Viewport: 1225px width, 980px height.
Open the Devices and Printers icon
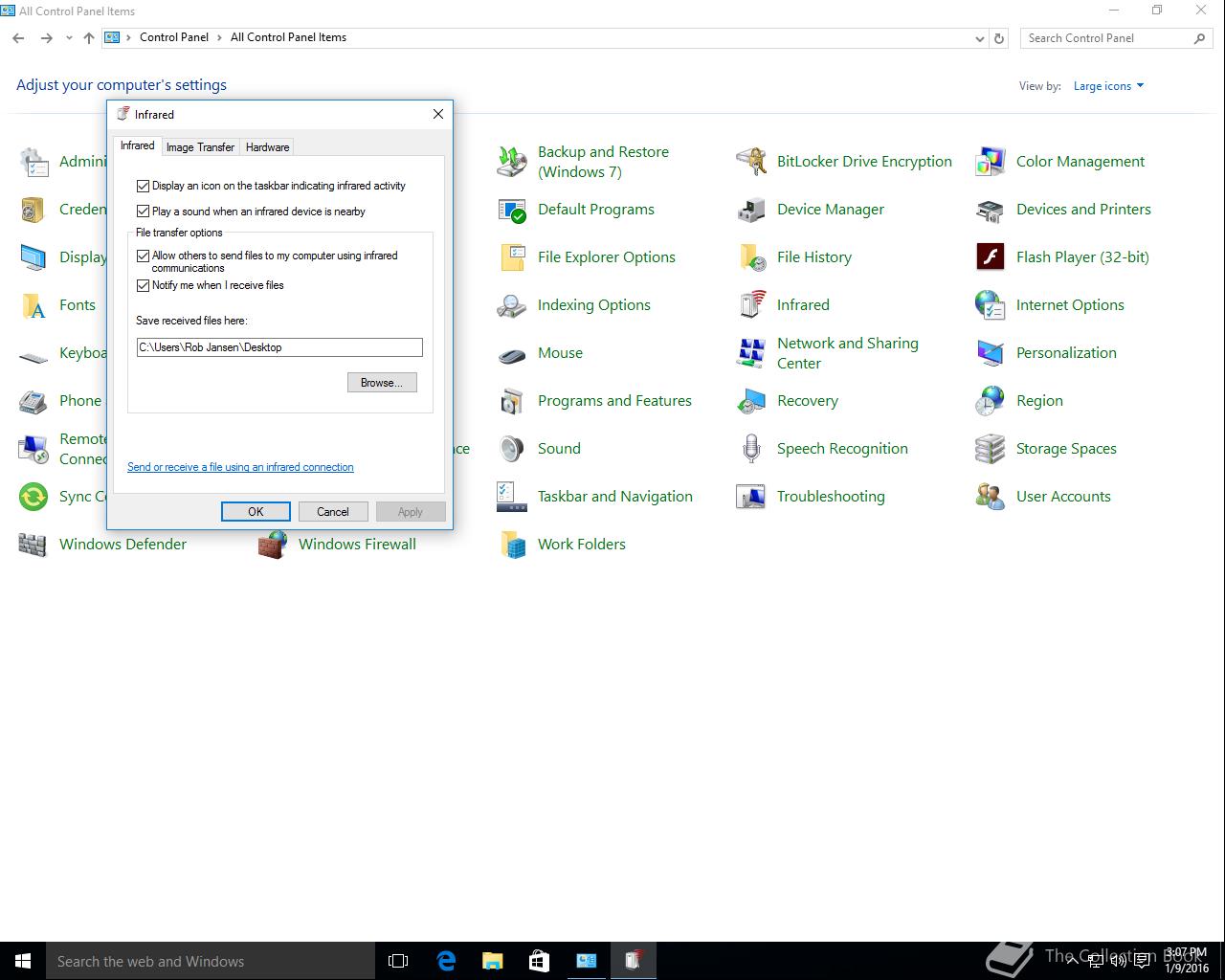[x=991, y=210]
